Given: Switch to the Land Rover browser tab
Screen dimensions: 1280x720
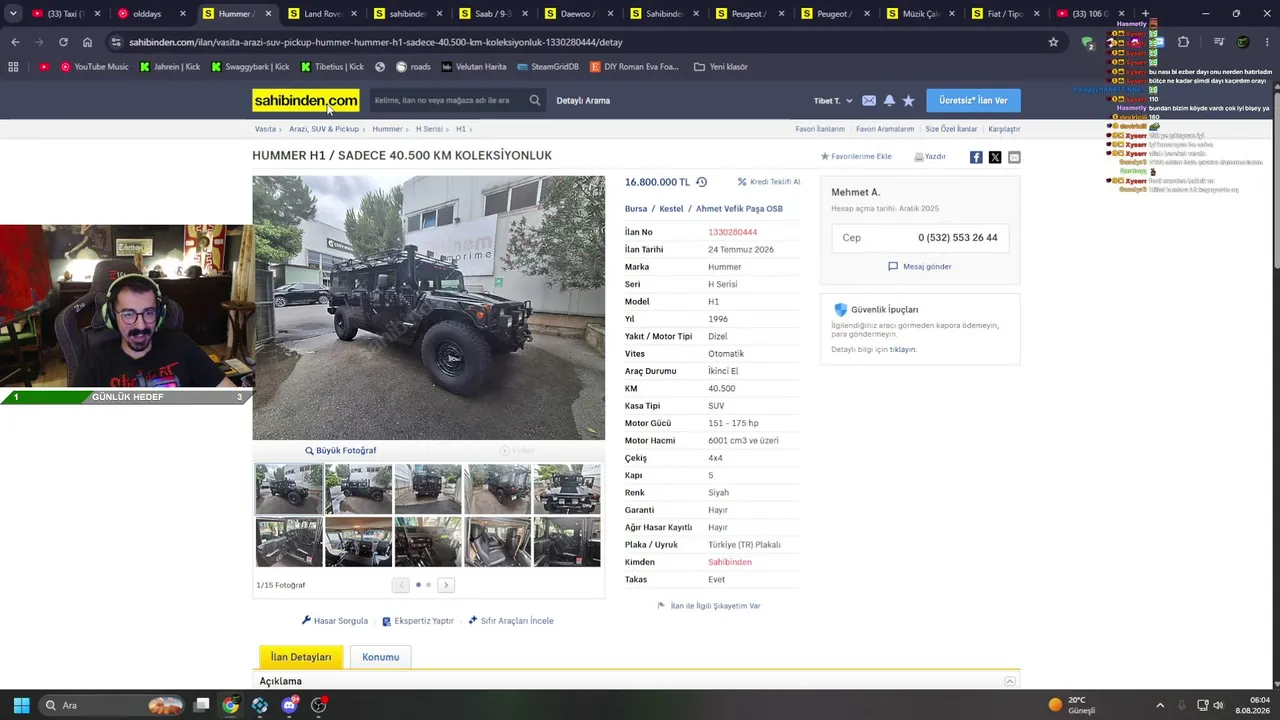Looking at the screenshot, I should point(322,14).
